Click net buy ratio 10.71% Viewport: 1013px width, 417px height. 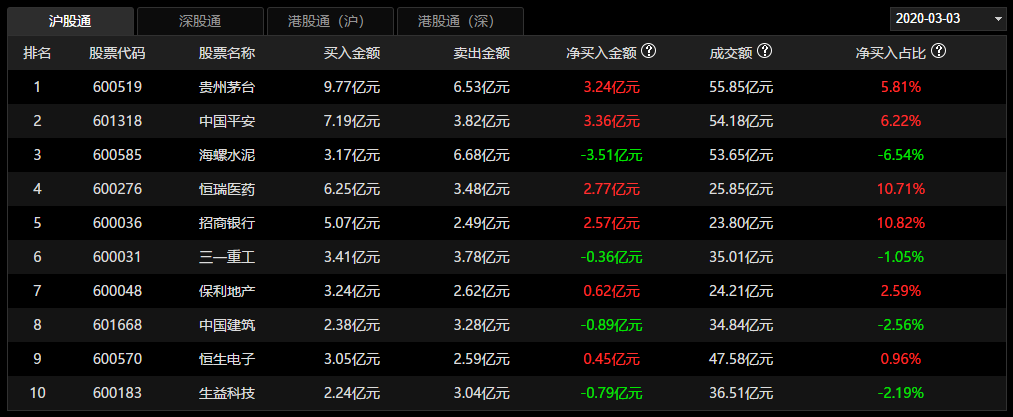(901, 189)
